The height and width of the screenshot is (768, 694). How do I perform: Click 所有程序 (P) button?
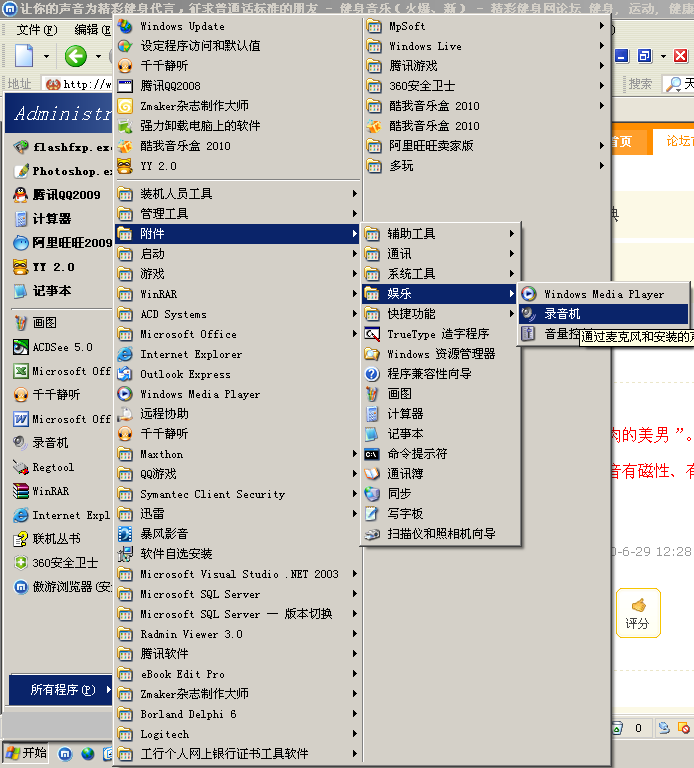click(x=61, y=690)
